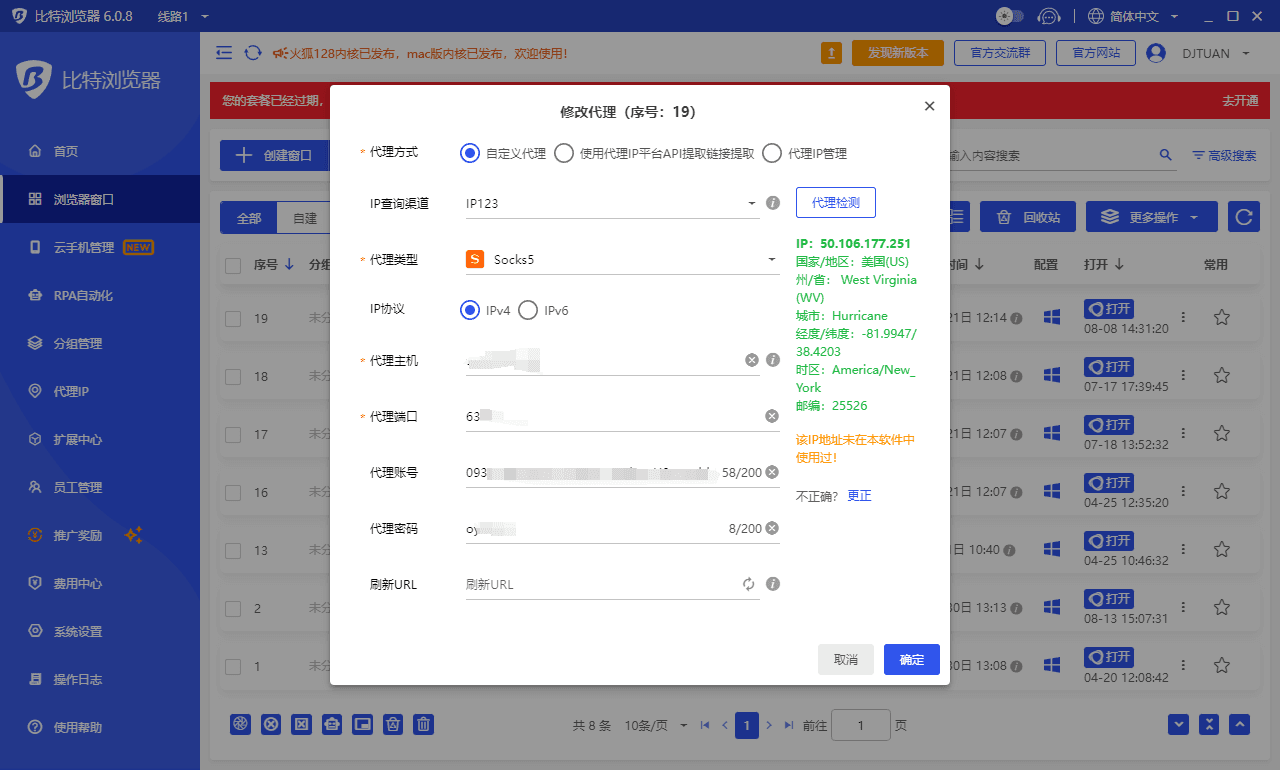The height and width of the screenshot is (770, 1280).
Task: Open 高级搜索 filter
Action: click(1225, 156)
